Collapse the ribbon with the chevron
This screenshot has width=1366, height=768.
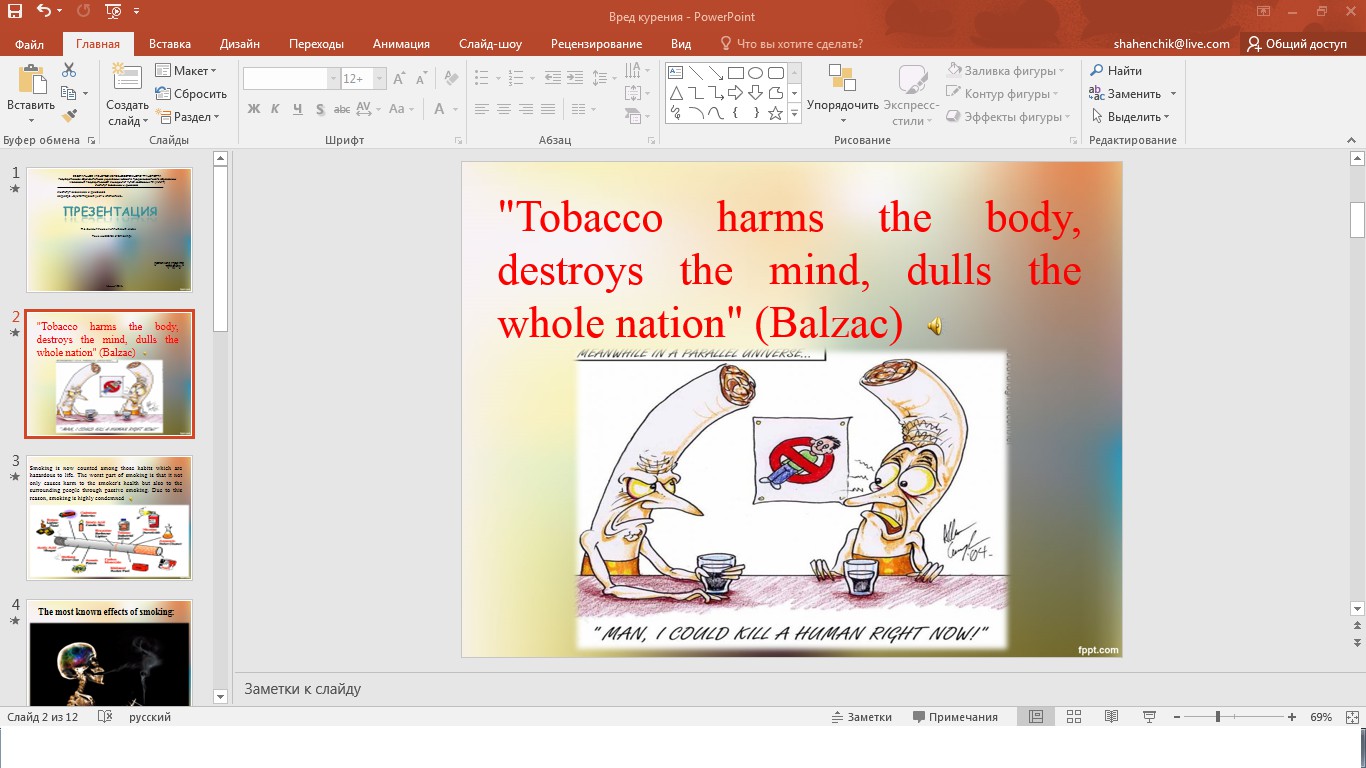pyautogui.click(x=1353, y=140)
